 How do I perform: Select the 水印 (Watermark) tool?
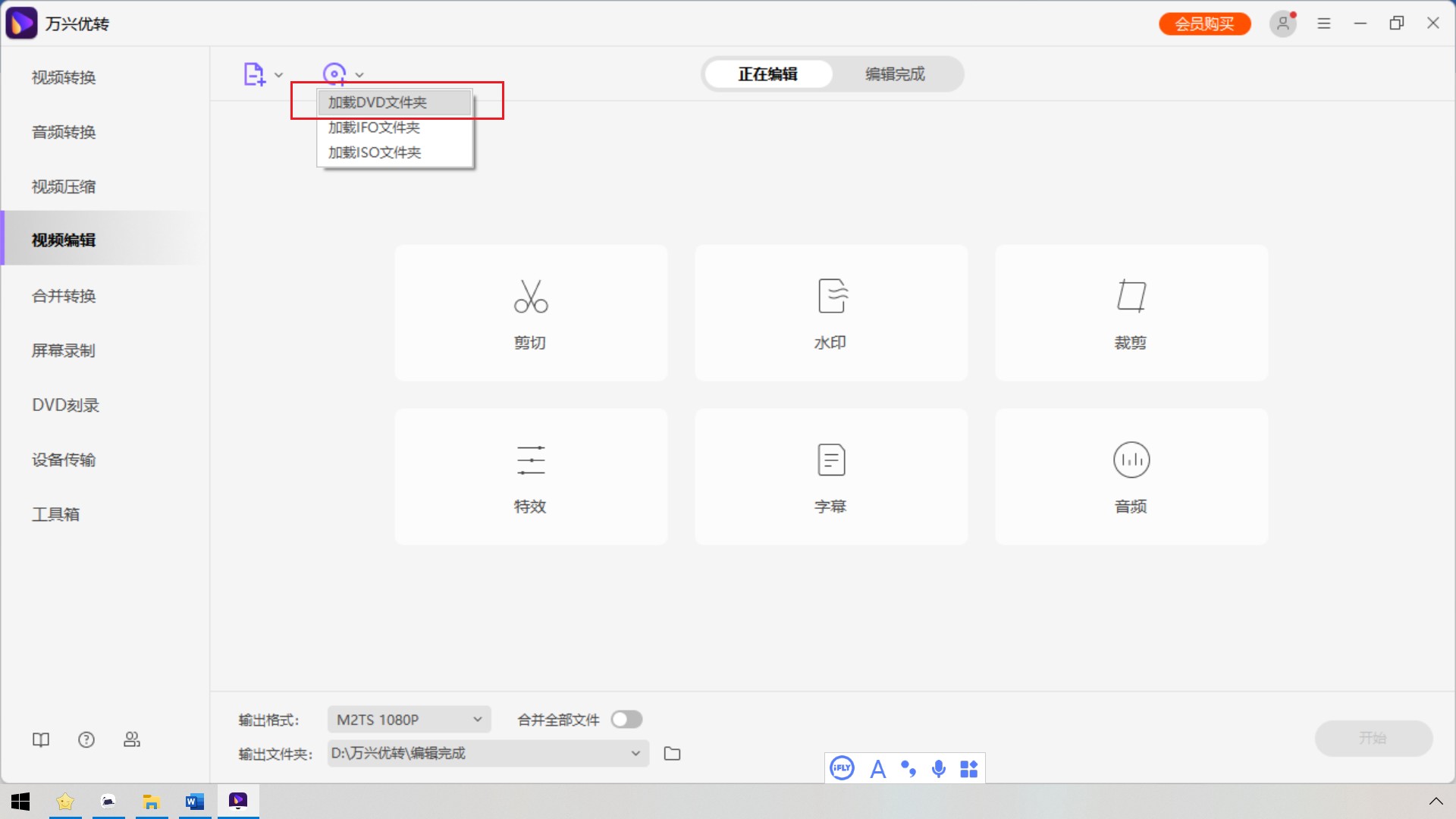[x=830, y=312]
